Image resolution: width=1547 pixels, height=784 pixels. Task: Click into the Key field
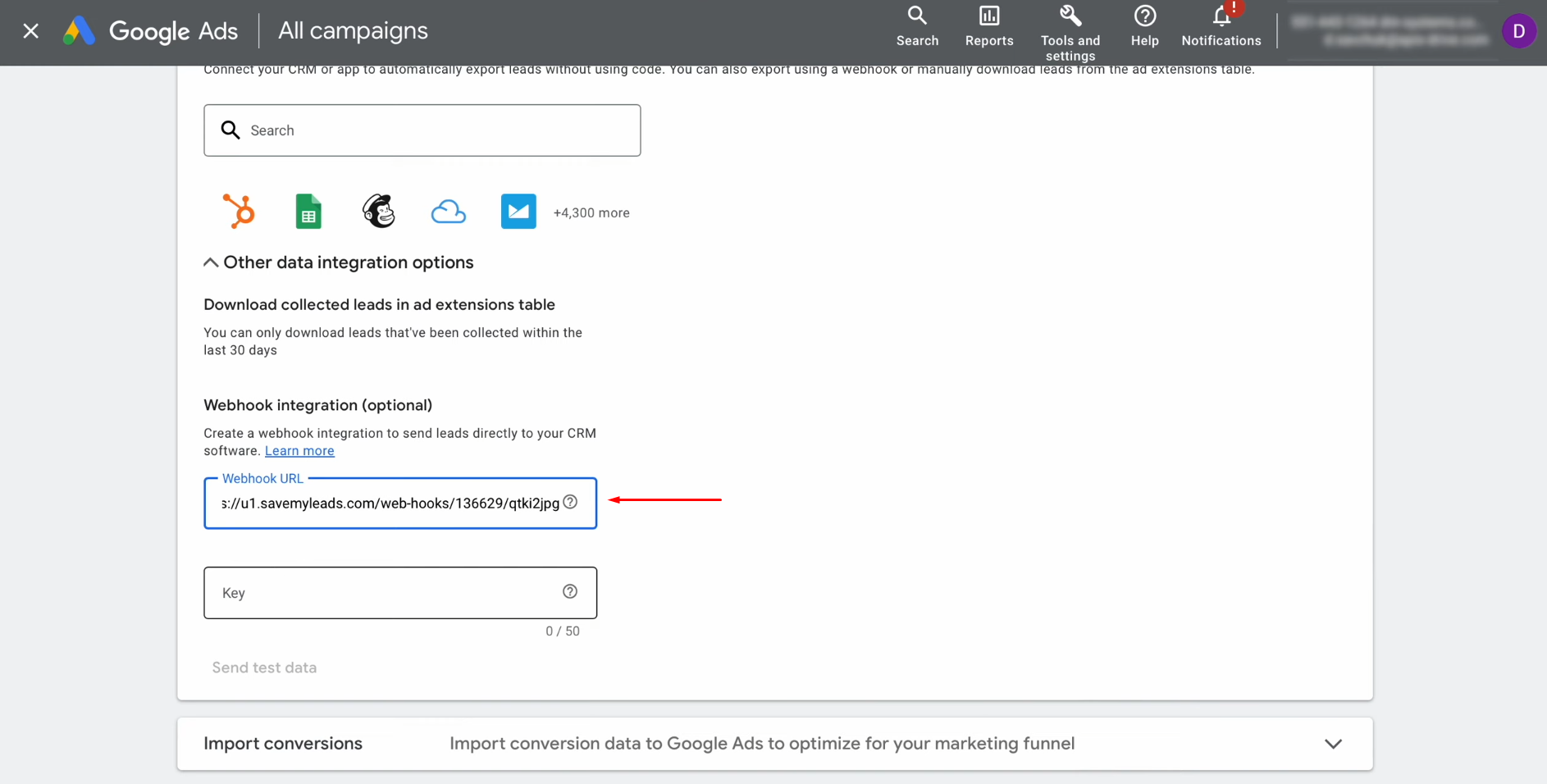pyautogui.click(x=400, y=593)
